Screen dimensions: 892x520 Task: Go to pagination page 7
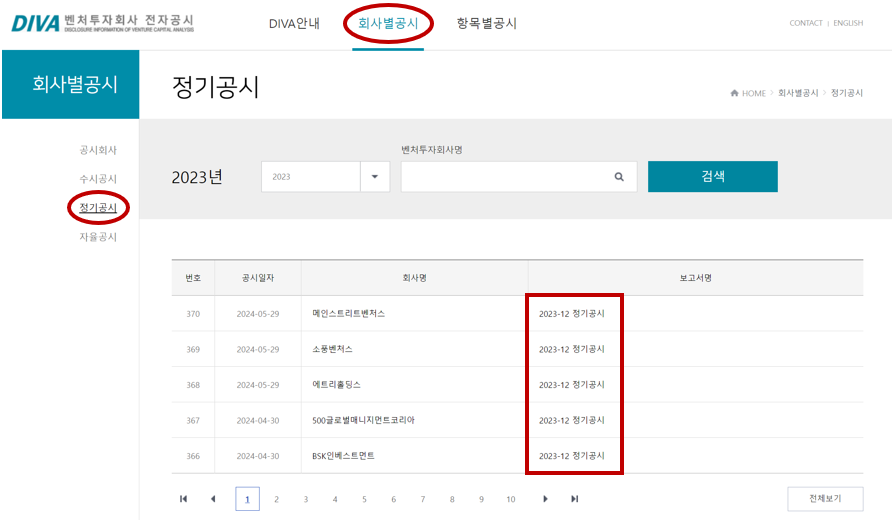pyautogui.click(x=423, y=499)
